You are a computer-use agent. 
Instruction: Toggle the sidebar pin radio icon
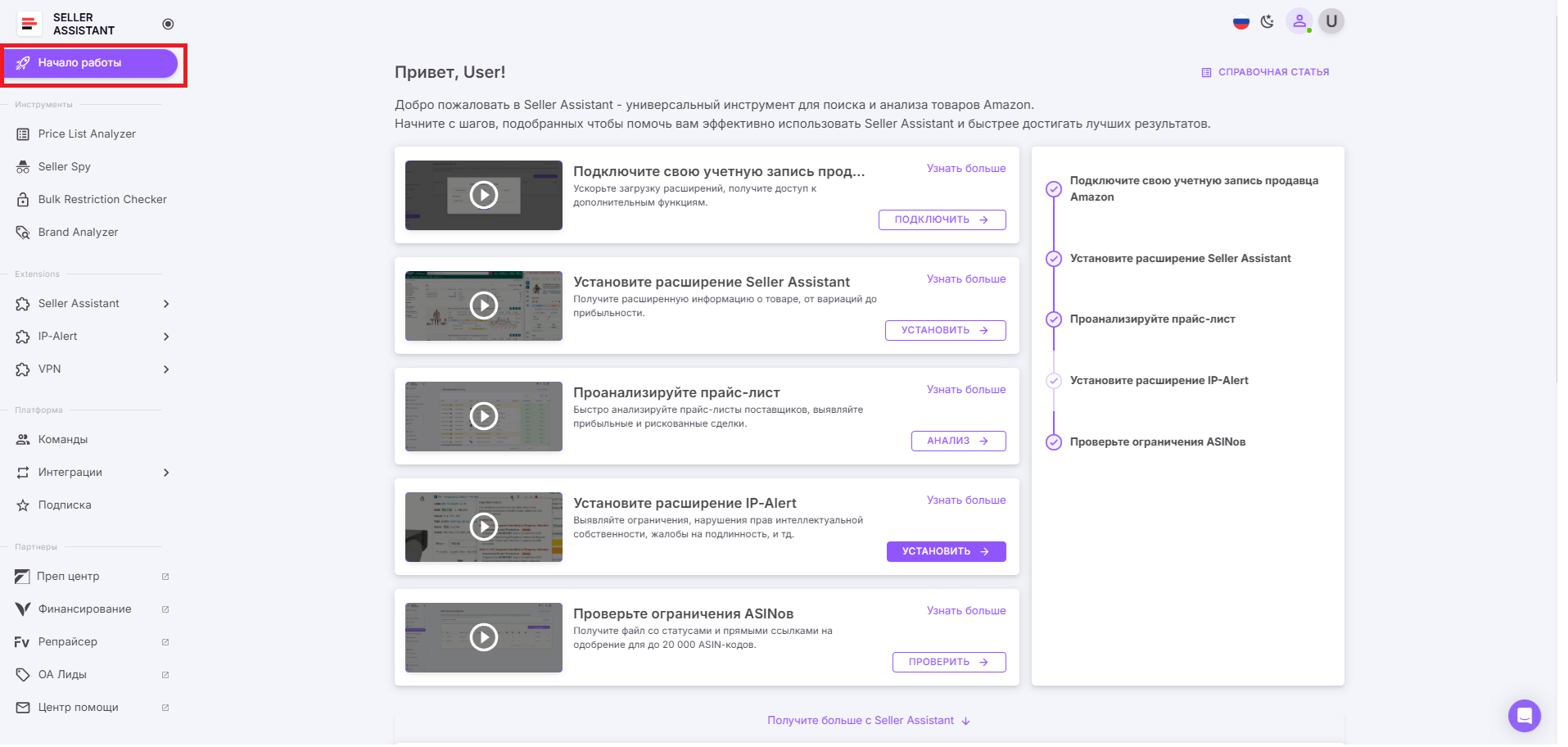click(x=168, y=24)
